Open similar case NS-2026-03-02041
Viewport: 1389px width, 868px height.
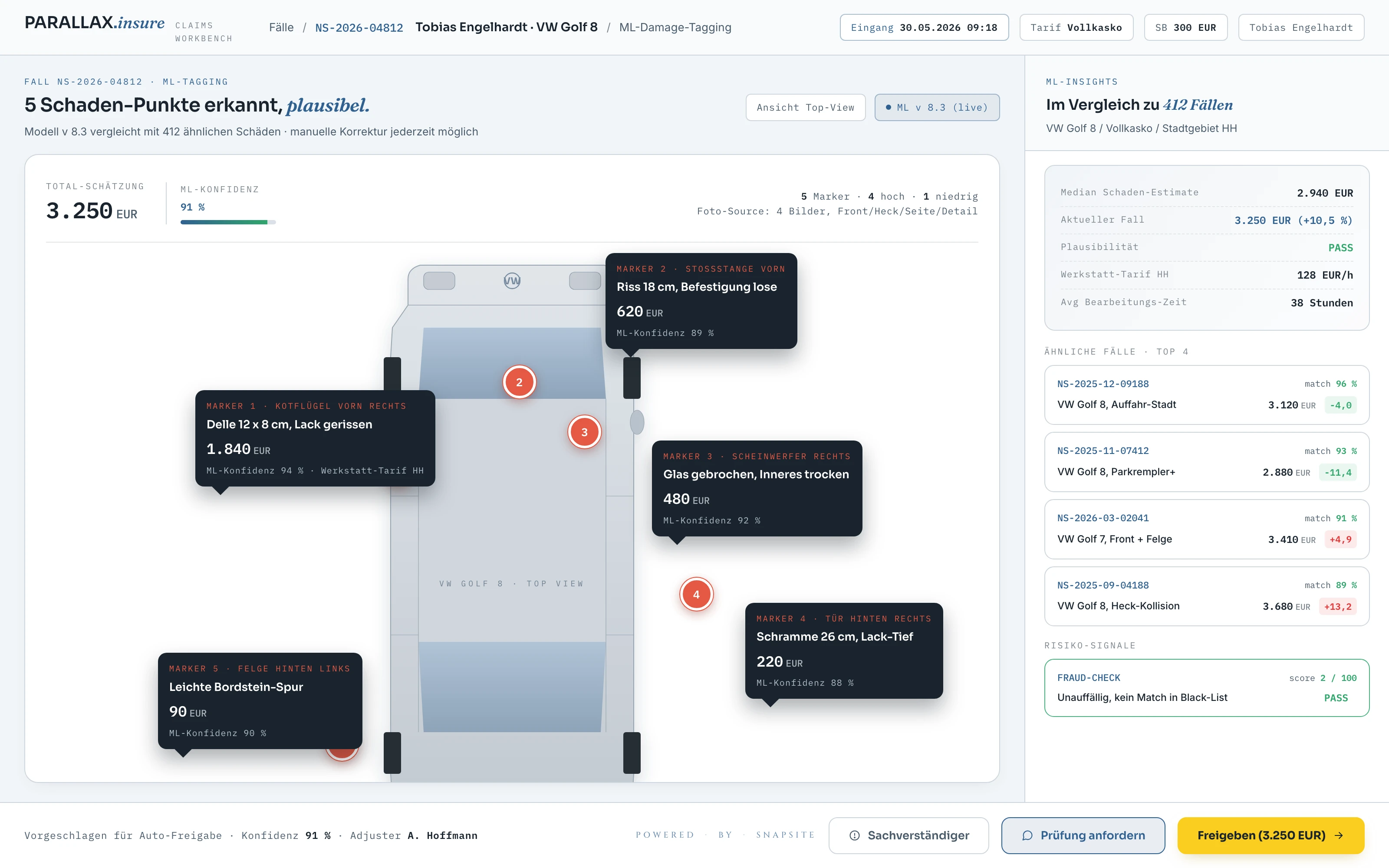click(1207, 529)
